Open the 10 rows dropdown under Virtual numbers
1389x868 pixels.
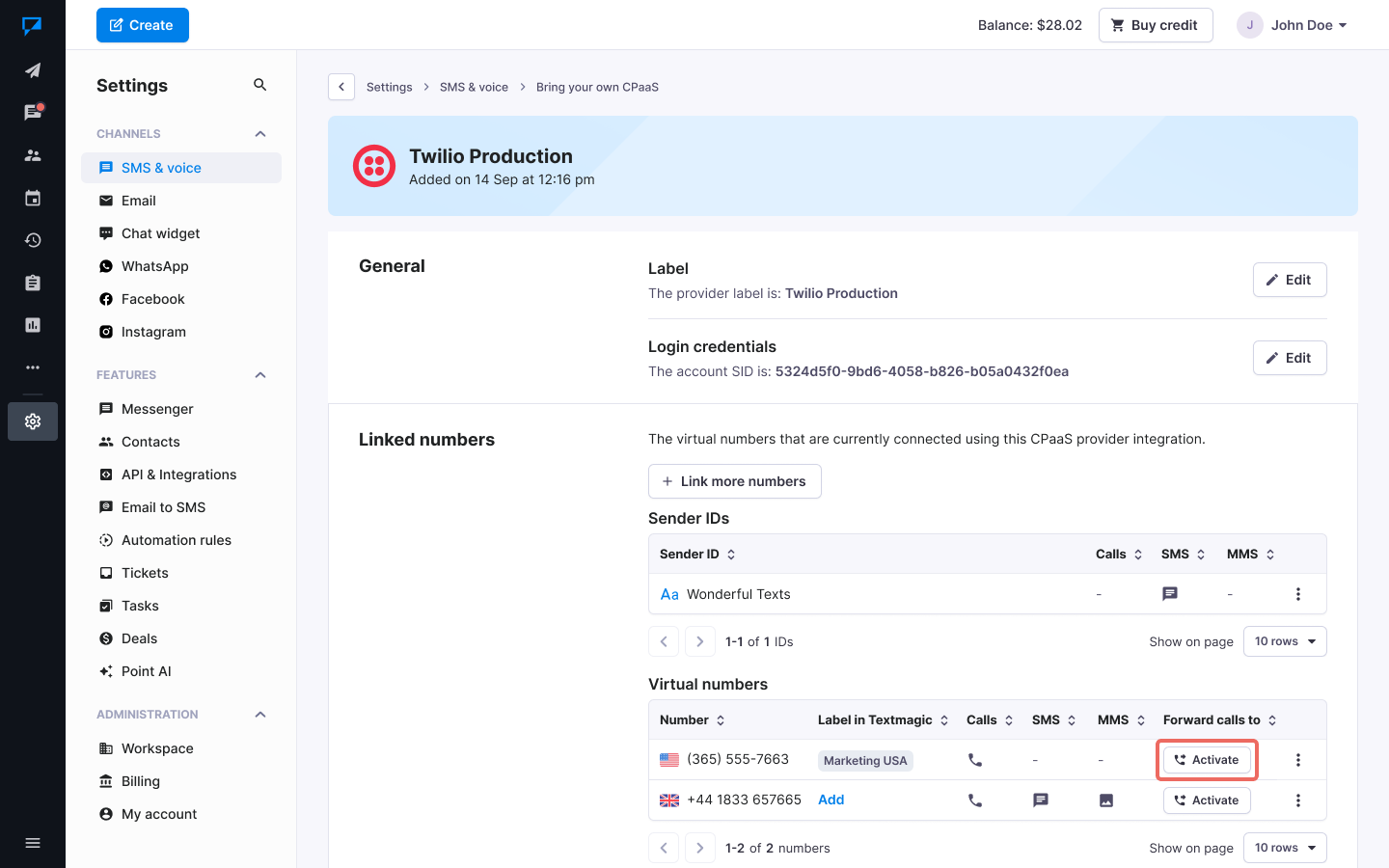tap(1284, 847)
